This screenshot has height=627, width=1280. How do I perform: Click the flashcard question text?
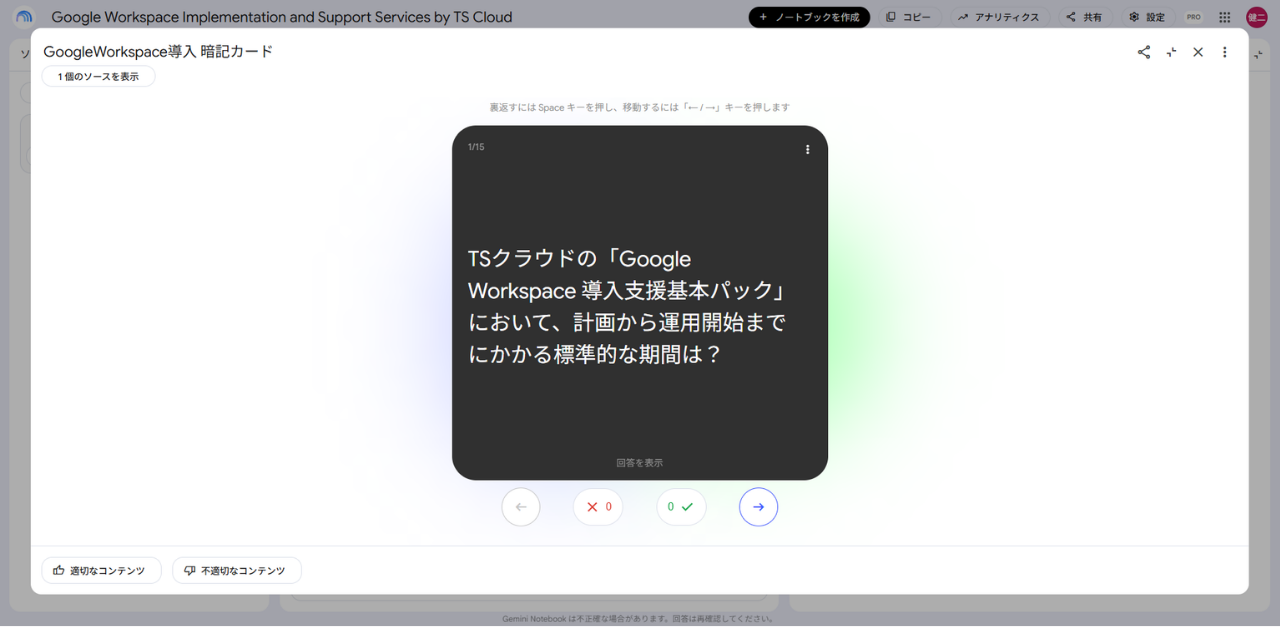click(x=628, y=306)
